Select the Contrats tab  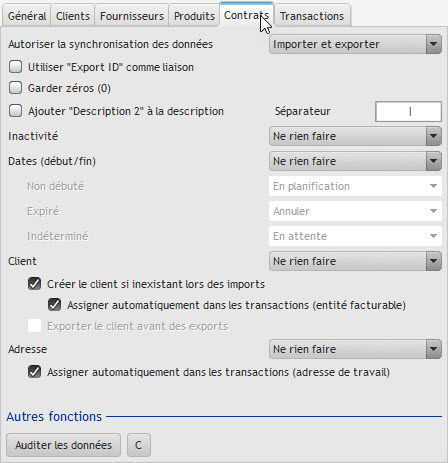click(246, 15)
